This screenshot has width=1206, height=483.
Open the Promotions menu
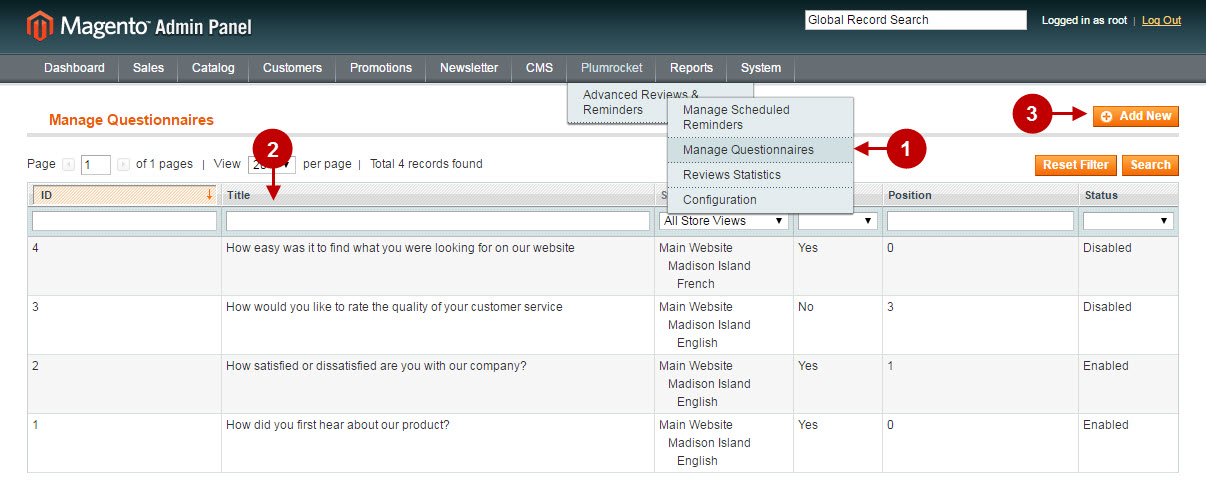pos(381,68)
